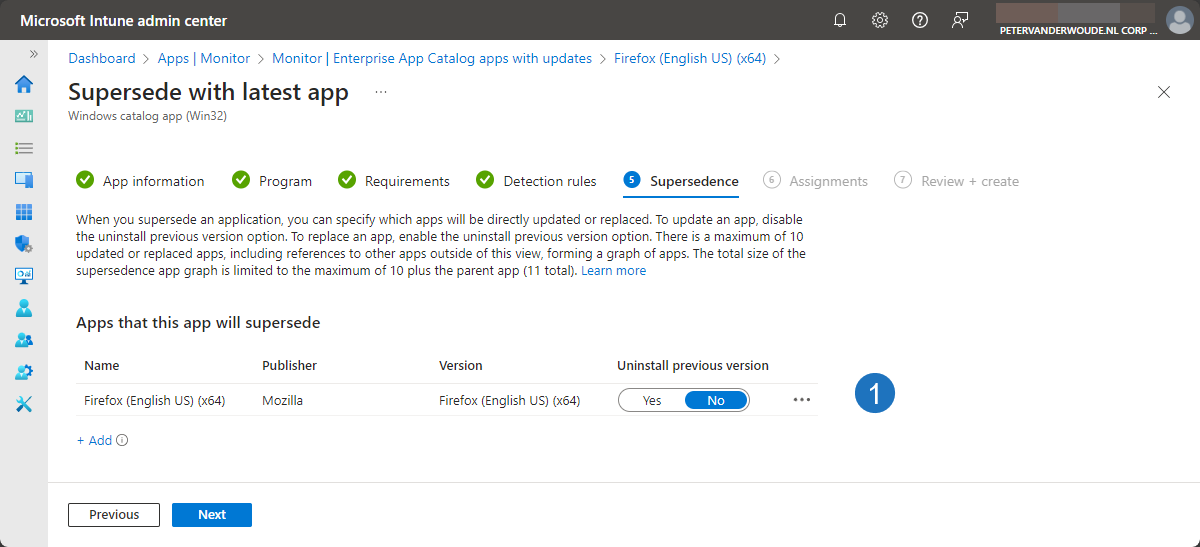Switch to the Detection rules step
Viewport: 1200px width, 547px height.
pyautogui.click(x=549, y=181)
